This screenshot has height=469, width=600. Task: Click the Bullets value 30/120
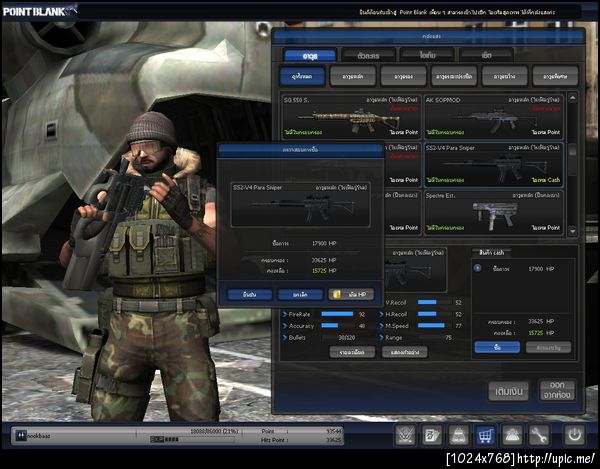pos(346,337)
